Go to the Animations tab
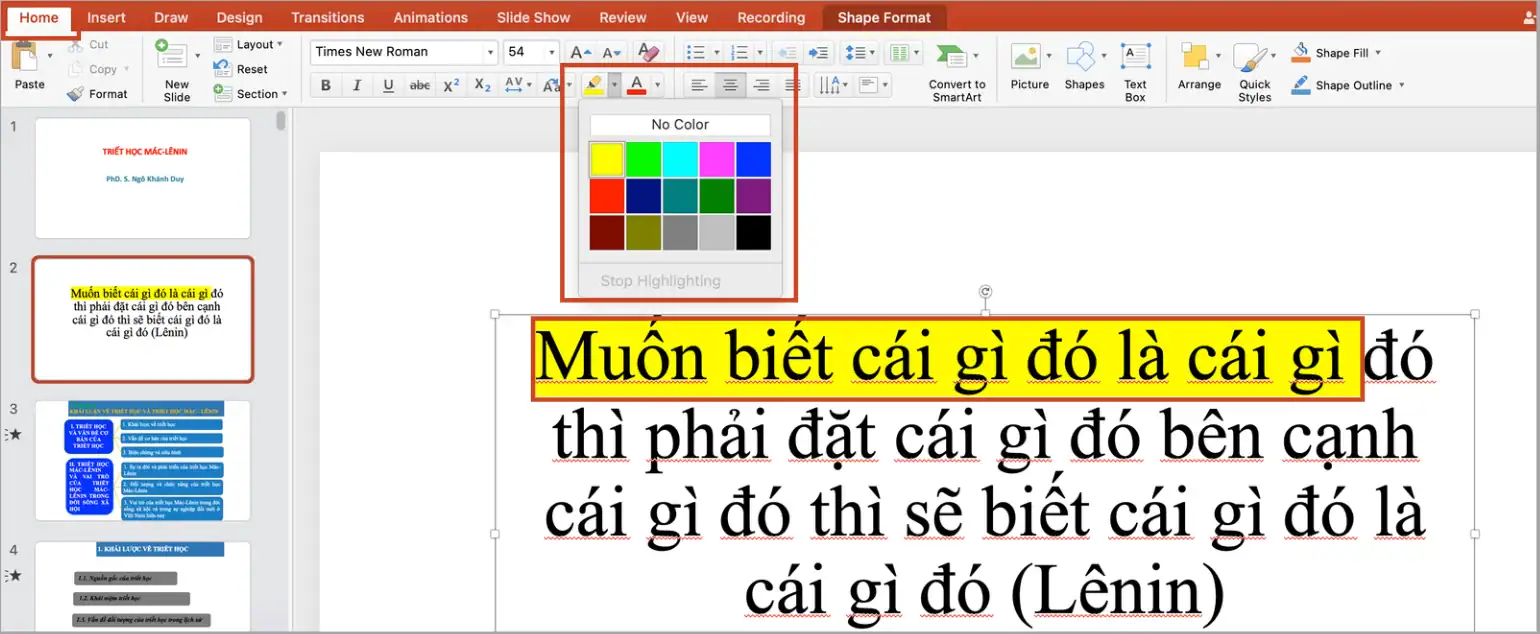This screenshot has height=634, width=1540. 430,17
